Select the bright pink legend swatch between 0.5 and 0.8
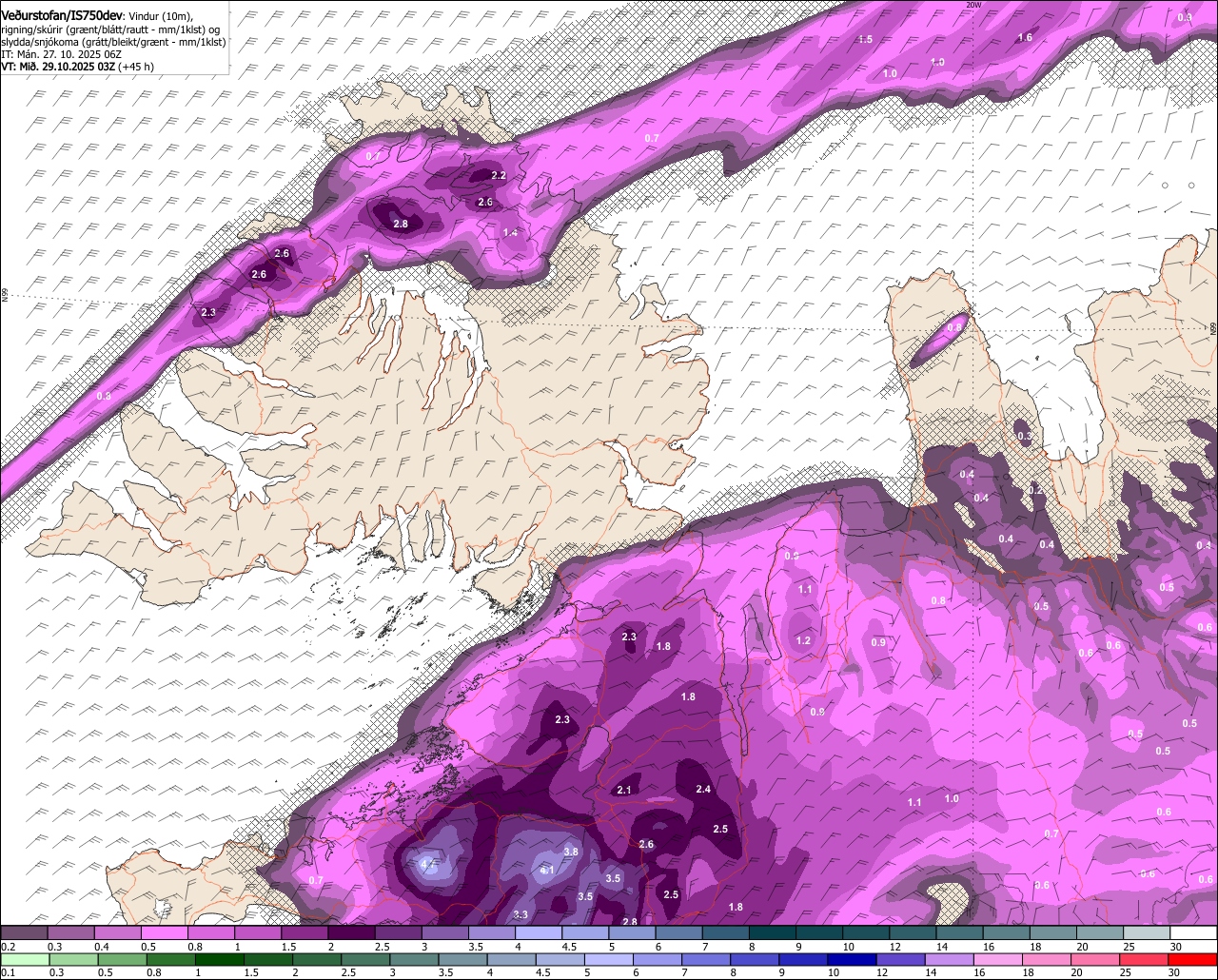Viewport: 1218px width, 980px height. pos(165,932)
